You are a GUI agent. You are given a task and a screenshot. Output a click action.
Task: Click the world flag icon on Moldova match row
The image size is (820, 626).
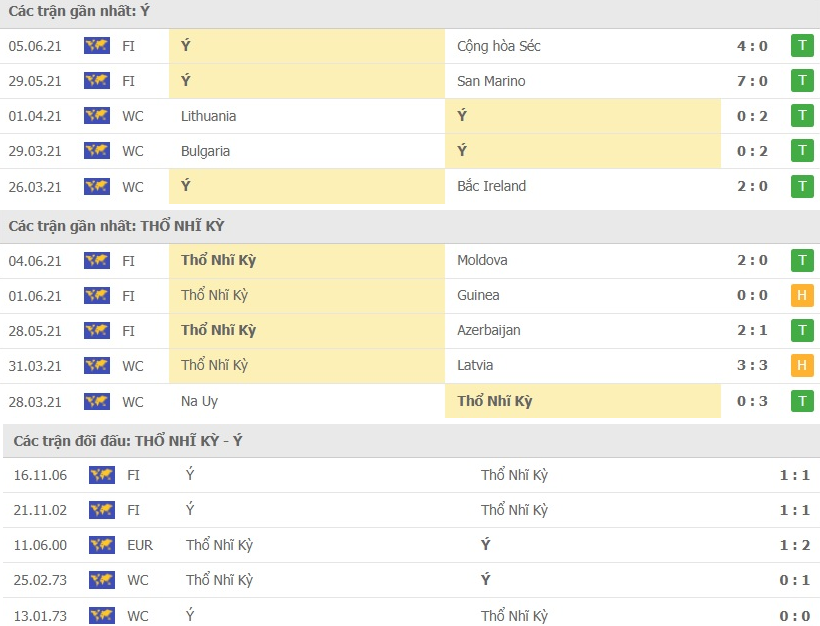(x=97, y=260)
